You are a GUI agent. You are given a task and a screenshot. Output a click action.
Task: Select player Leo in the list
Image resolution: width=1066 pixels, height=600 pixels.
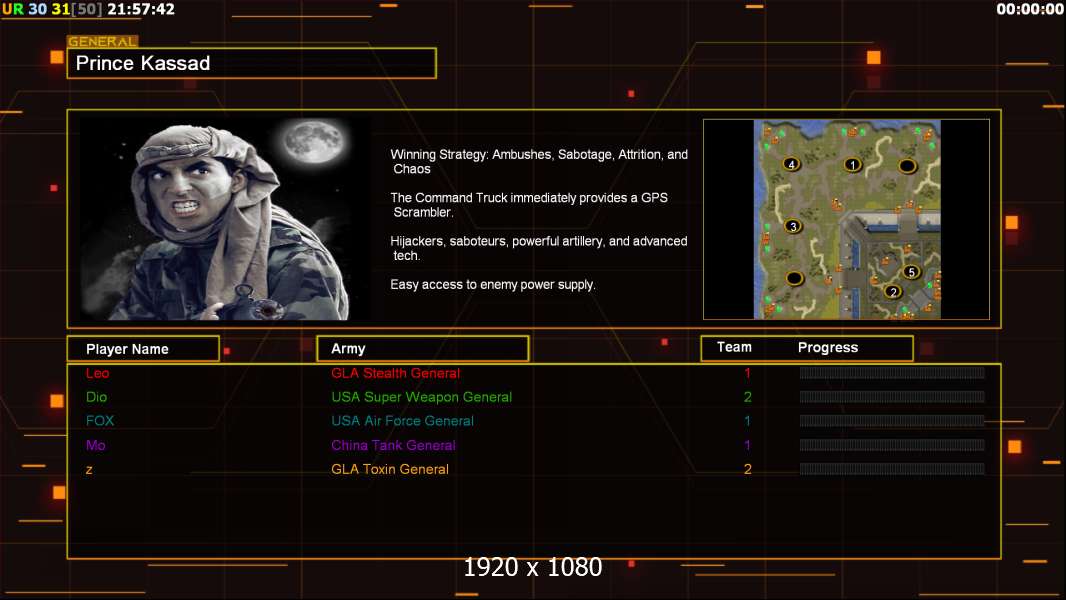click(x=97, y=373)
